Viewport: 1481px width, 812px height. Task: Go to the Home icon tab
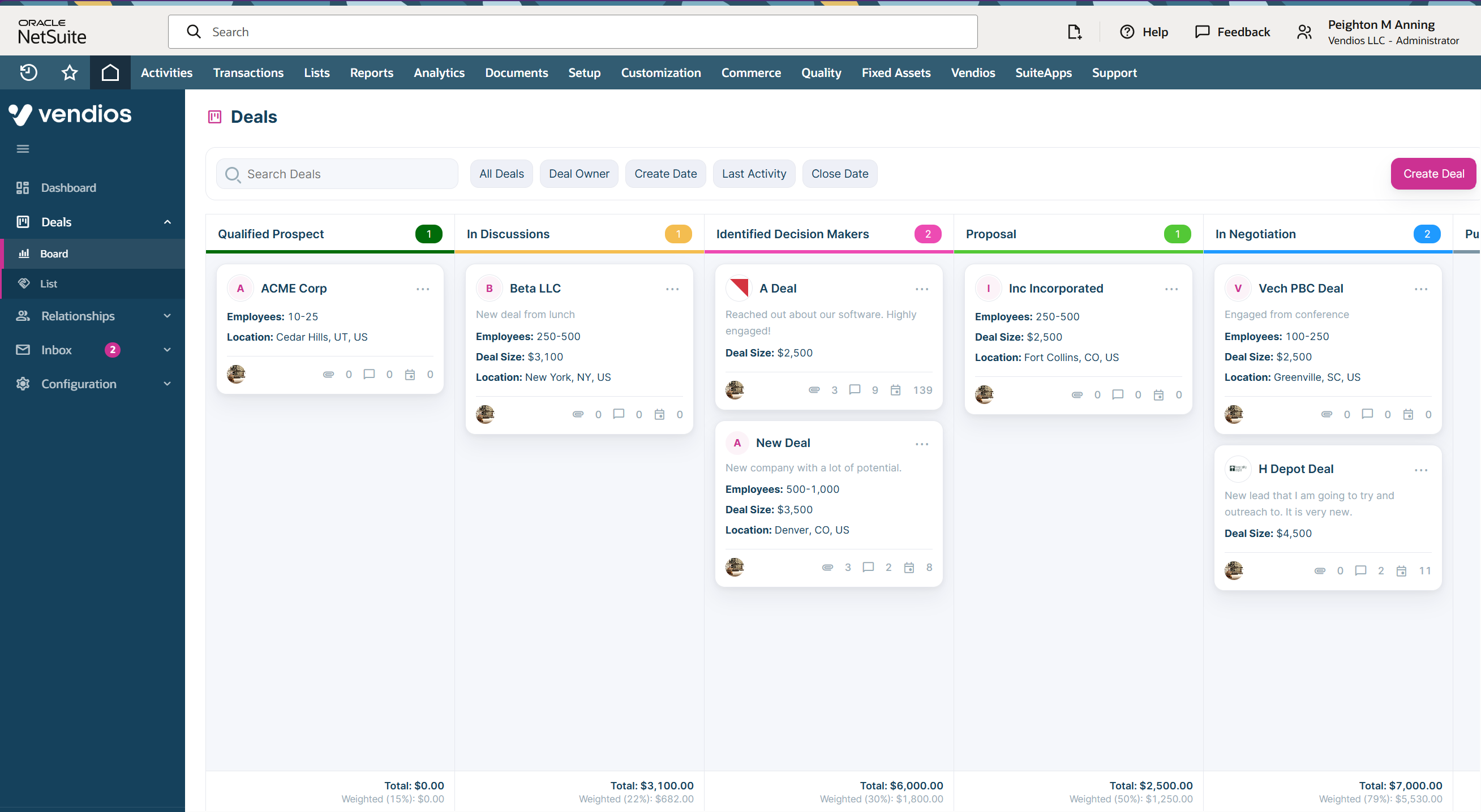110,72
